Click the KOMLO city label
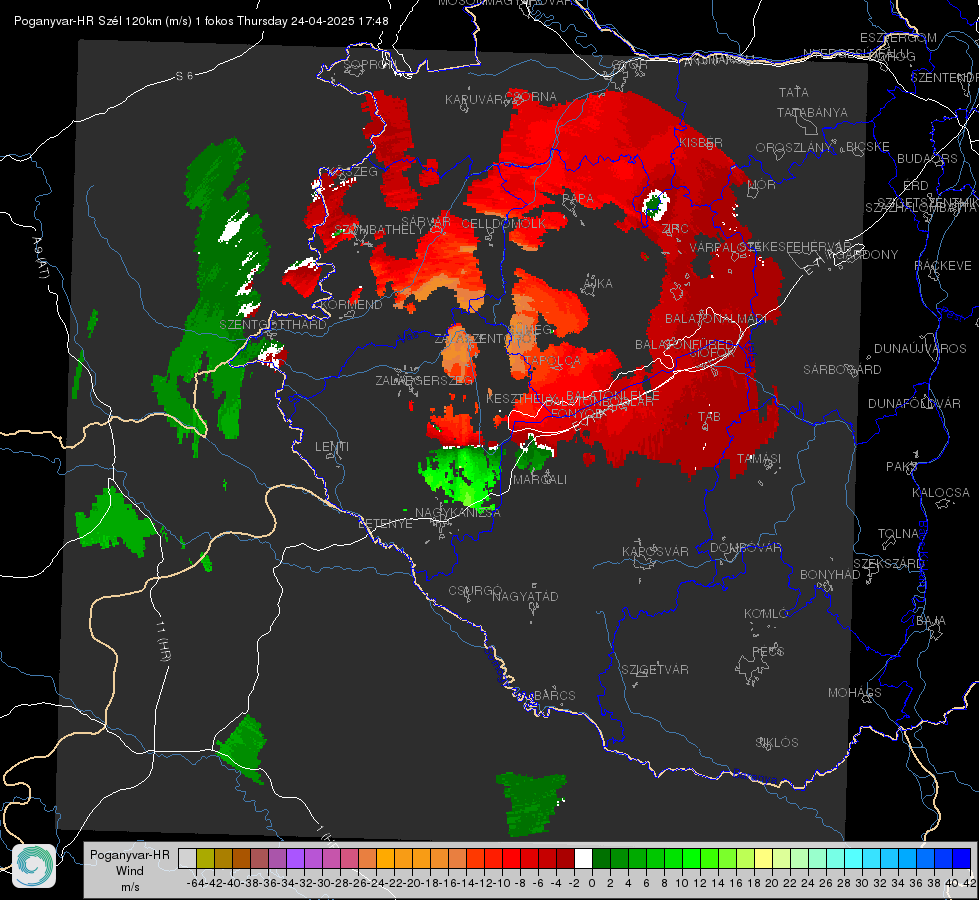 766,614
